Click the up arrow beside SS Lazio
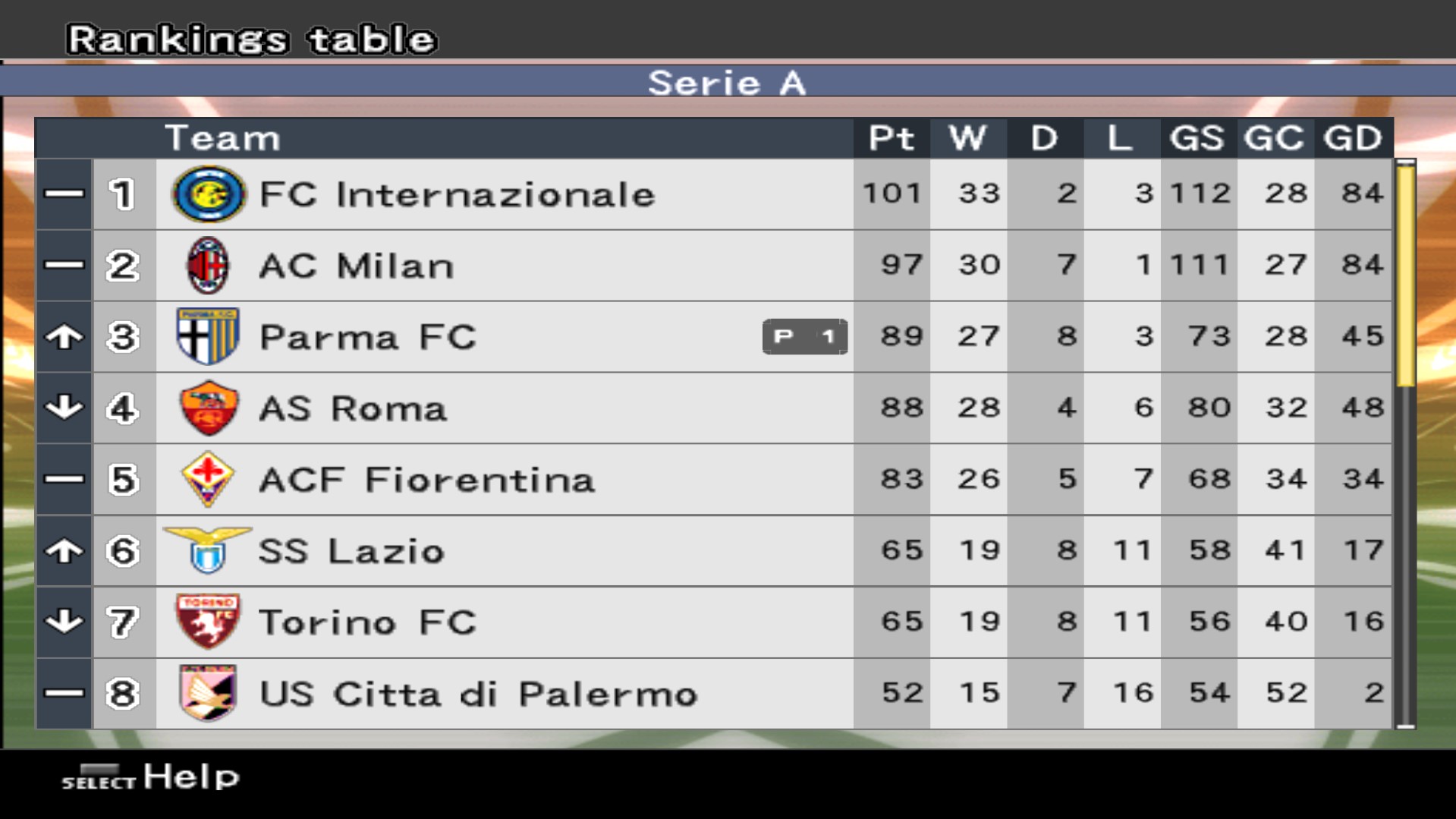This screenshot has width=1456, height=819. tap(64, 550)
